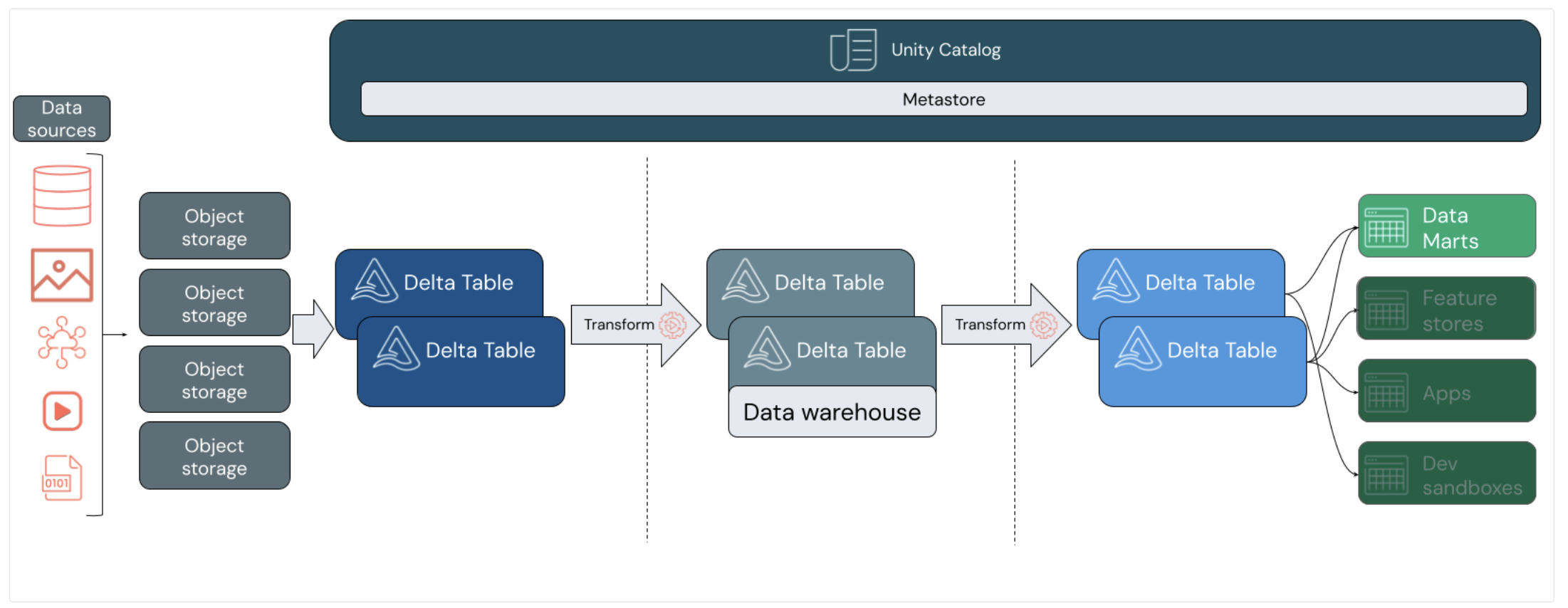The height and width of the screenshot is (608, 1568).
Task: Click top dark-blue Delta Table text
Action: tap(459, 283)
